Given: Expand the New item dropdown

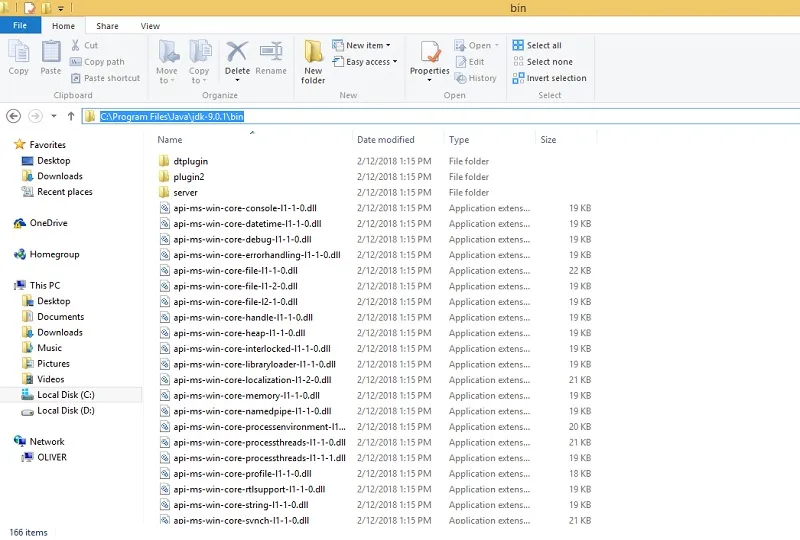Looking at the screenshot, I should point(388,45).
